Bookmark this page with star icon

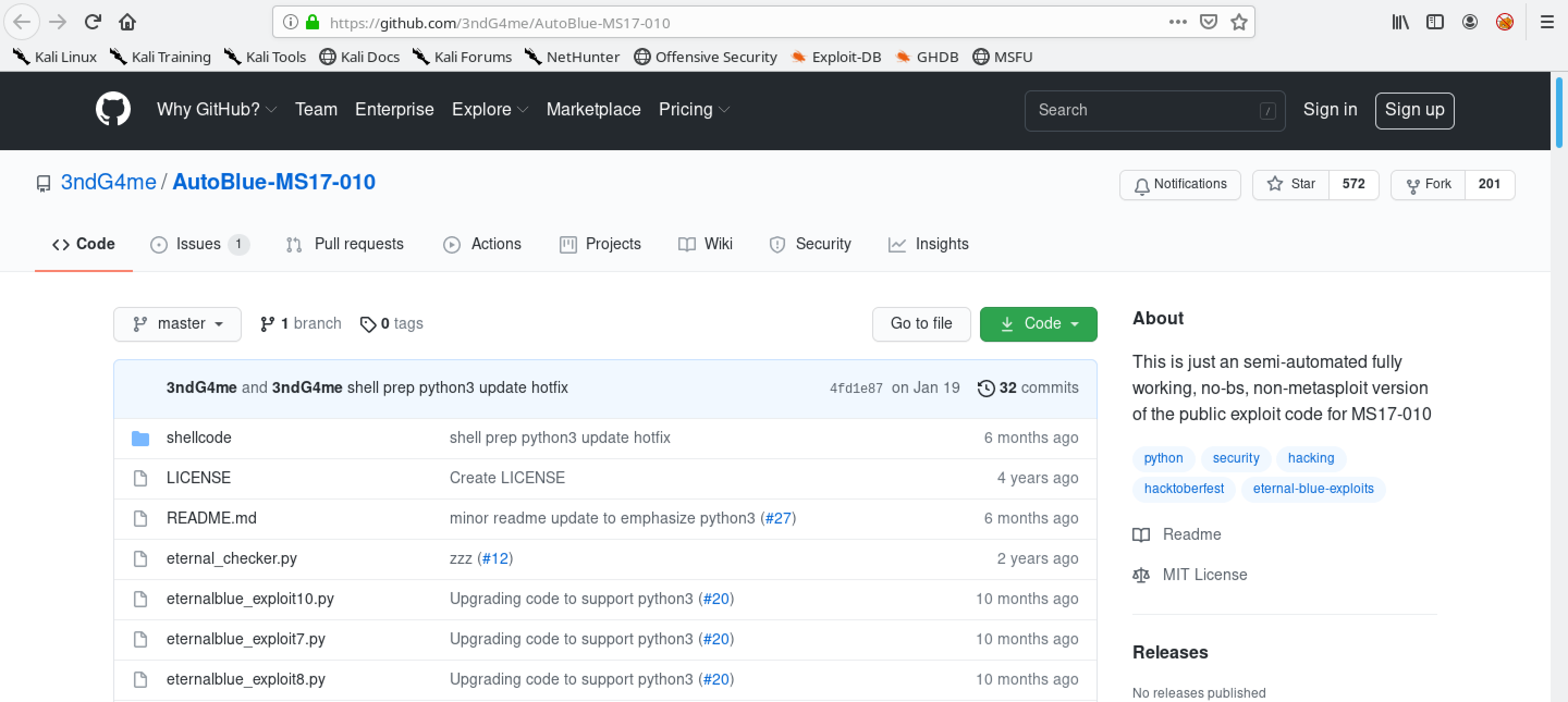pyautogui.click(x=1239, y=22)
